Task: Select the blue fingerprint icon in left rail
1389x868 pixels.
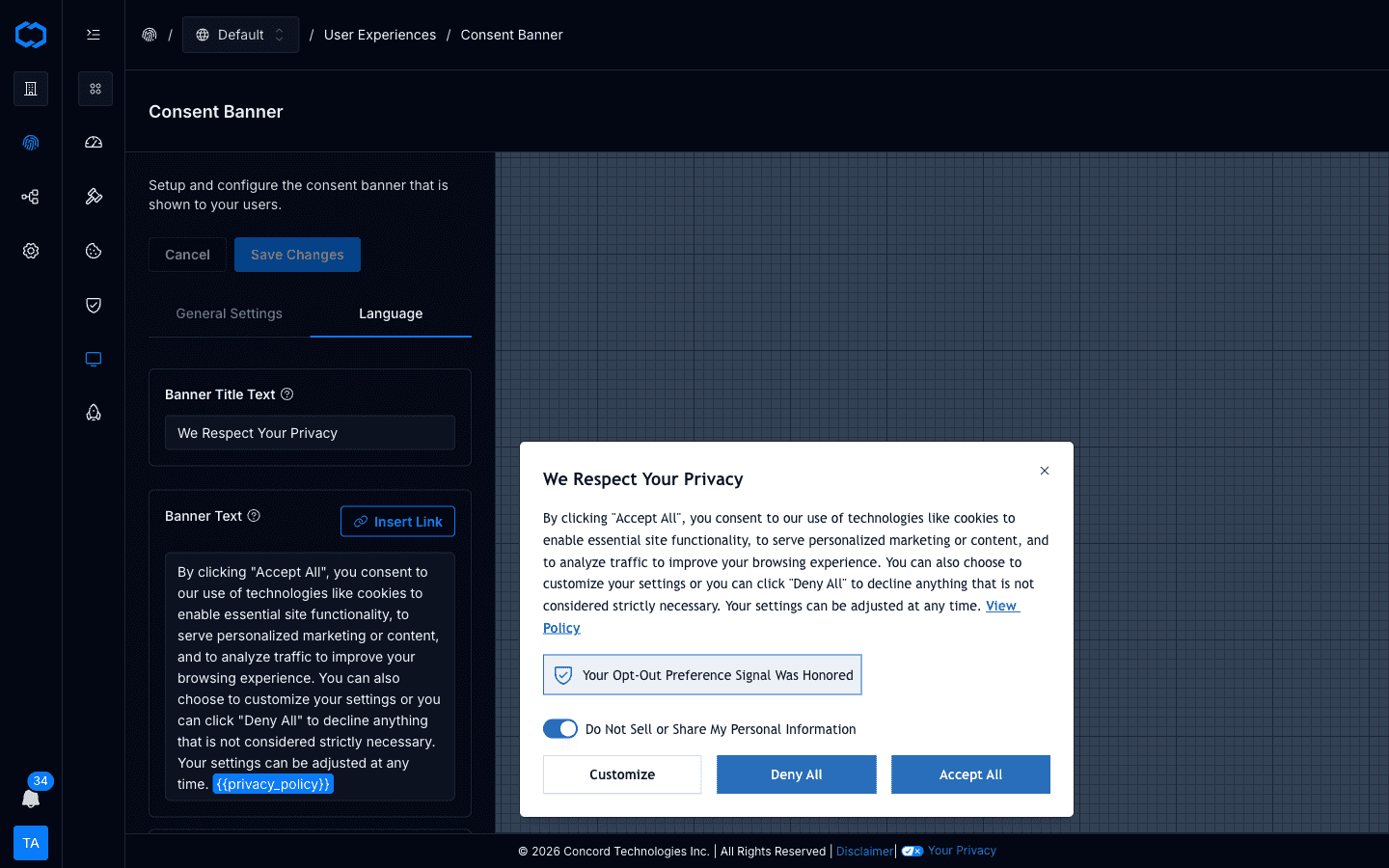Action: pyautogui.click(x=31, y=143)
